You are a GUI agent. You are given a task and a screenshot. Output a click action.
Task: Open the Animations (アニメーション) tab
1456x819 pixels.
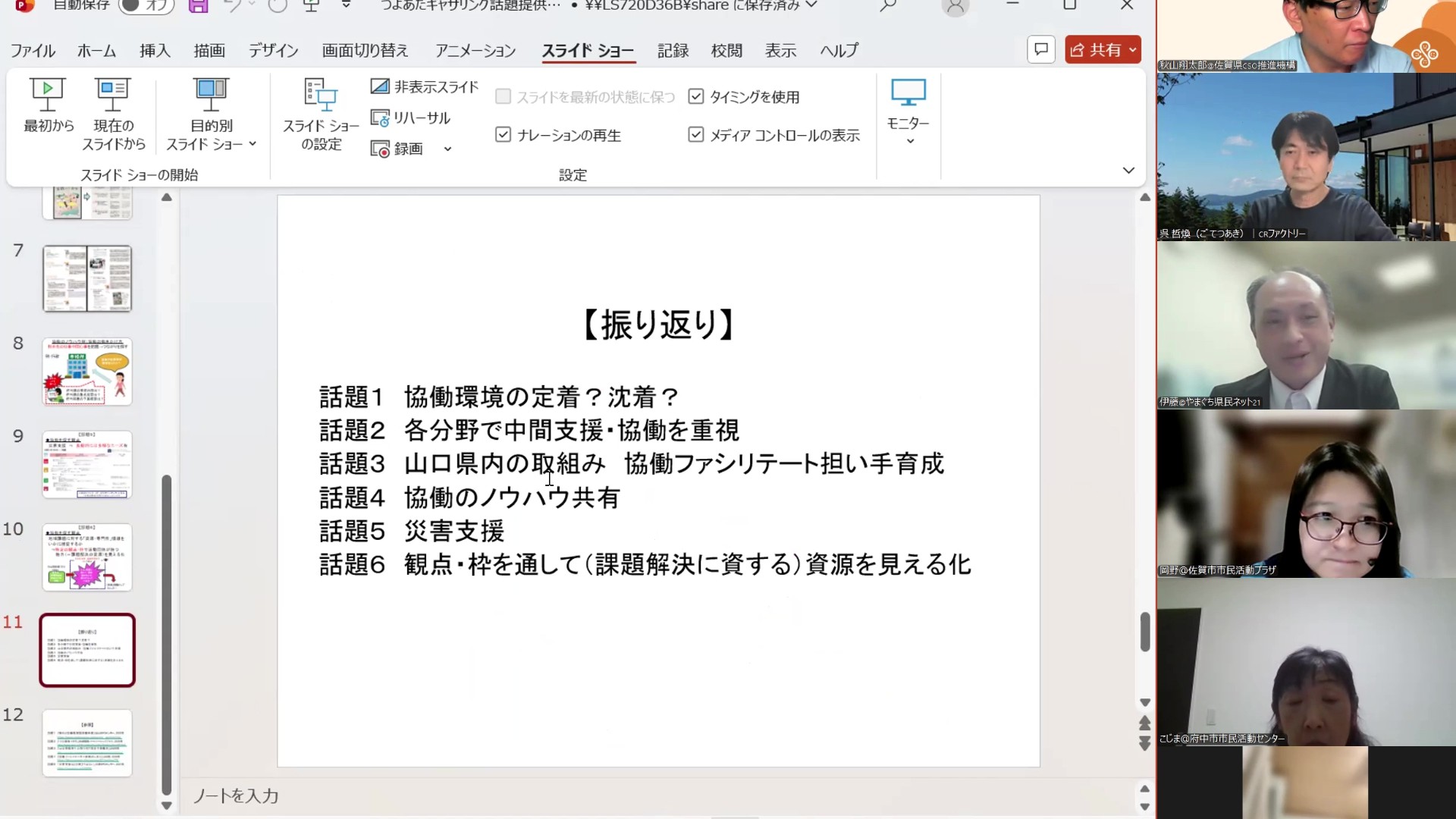tap(475, 51)
